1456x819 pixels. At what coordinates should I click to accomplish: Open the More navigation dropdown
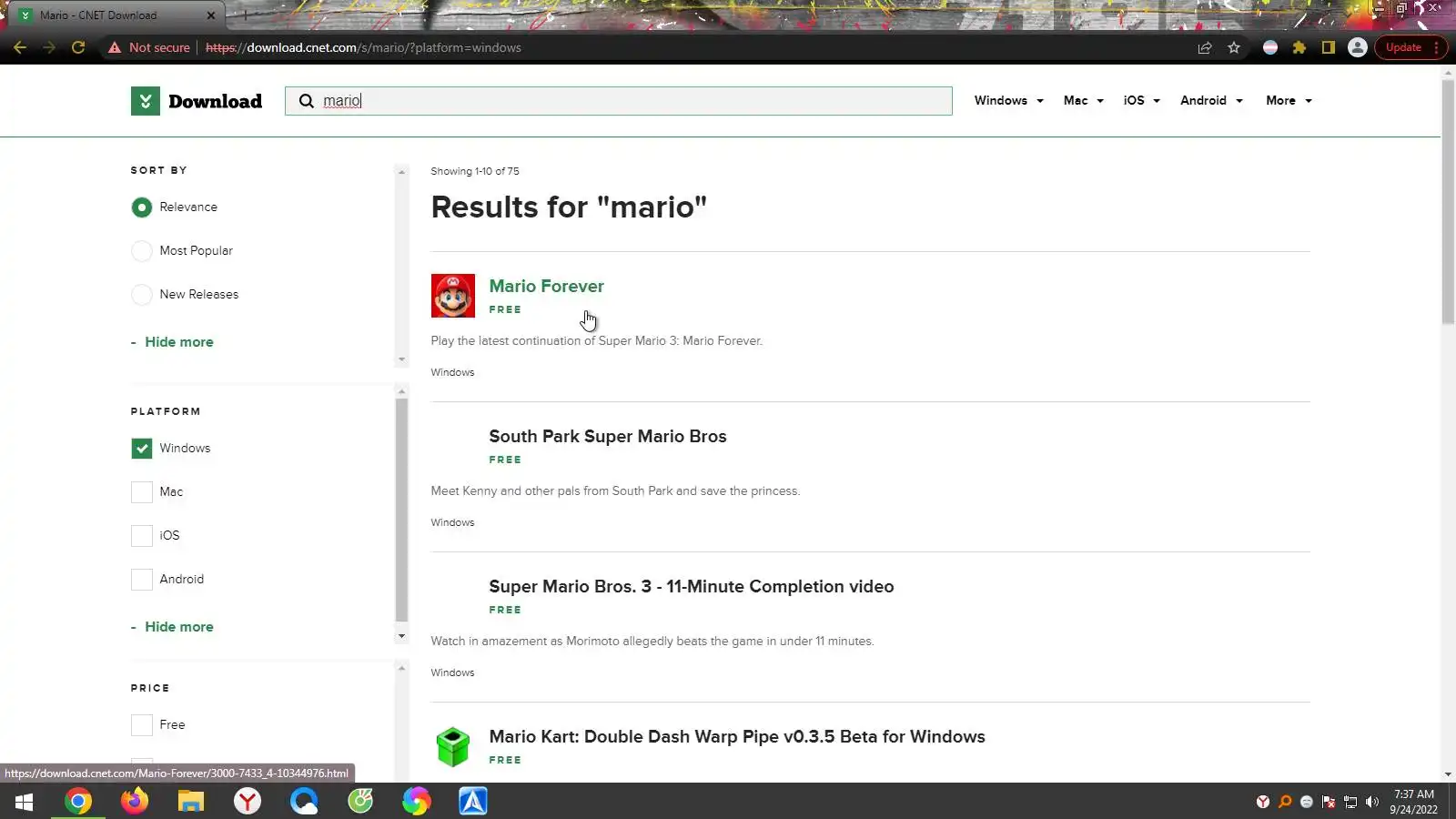point(1289,101)
